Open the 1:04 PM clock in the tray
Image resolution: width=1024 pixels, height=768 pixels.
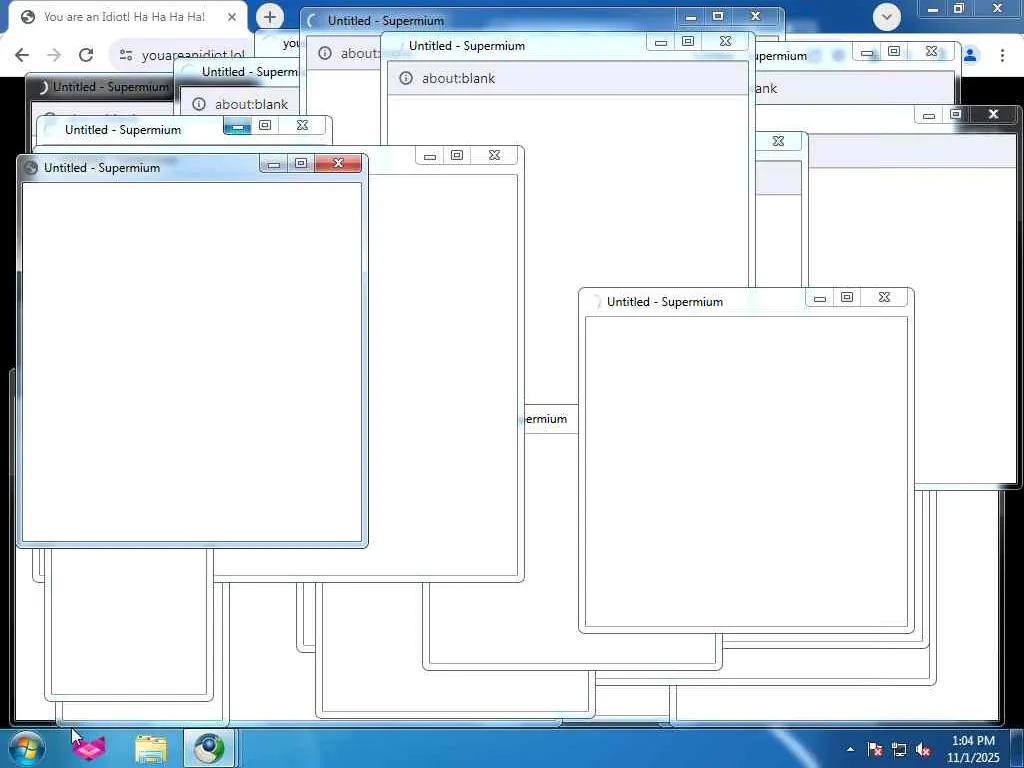(x=973, y=748)
